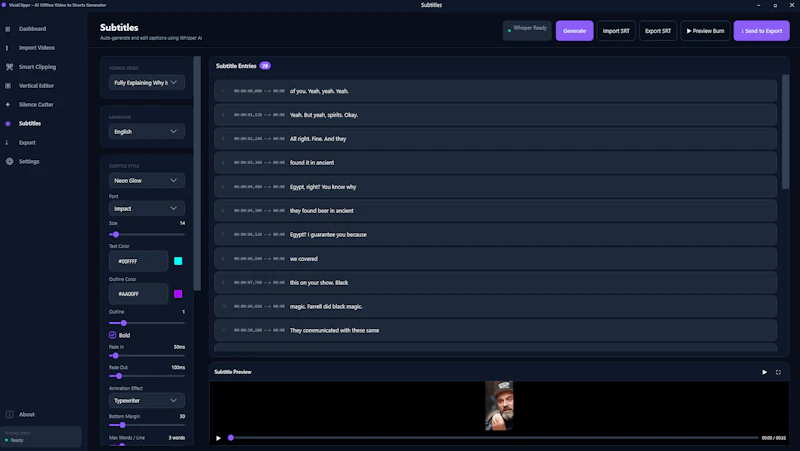Click the subtitle entries list scrollbar

tap(785, 132)
